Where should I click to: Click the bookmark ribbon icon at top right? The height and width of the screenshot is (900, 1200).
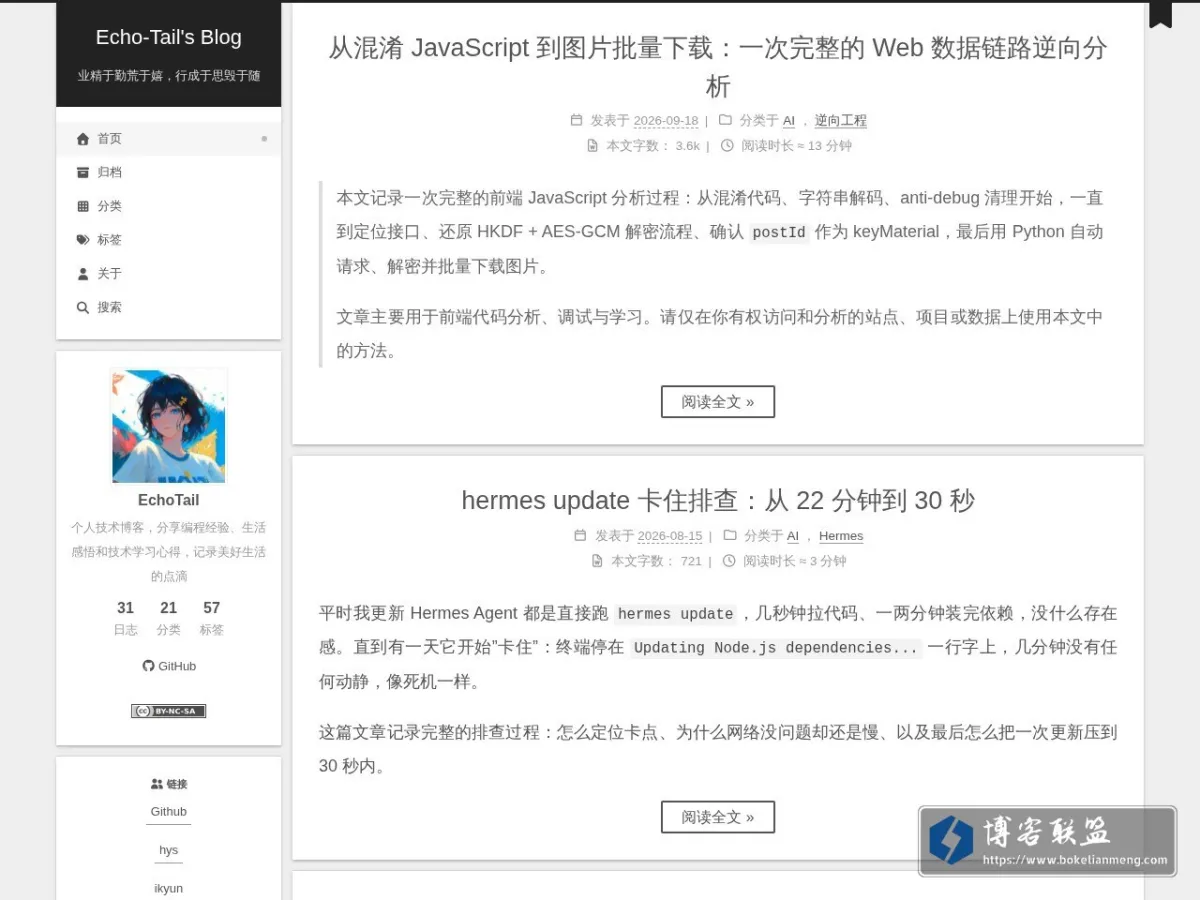click(x=1160, y=14)
